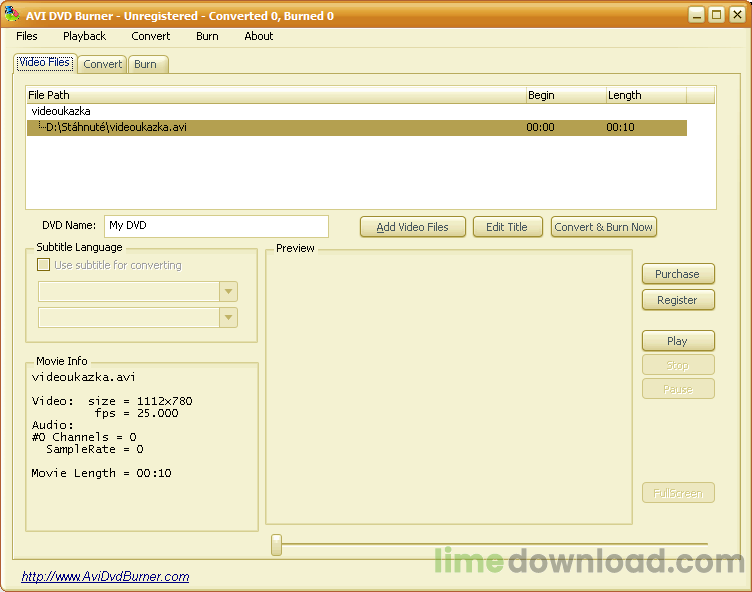Switch to the Convert tab

[102, 64]
